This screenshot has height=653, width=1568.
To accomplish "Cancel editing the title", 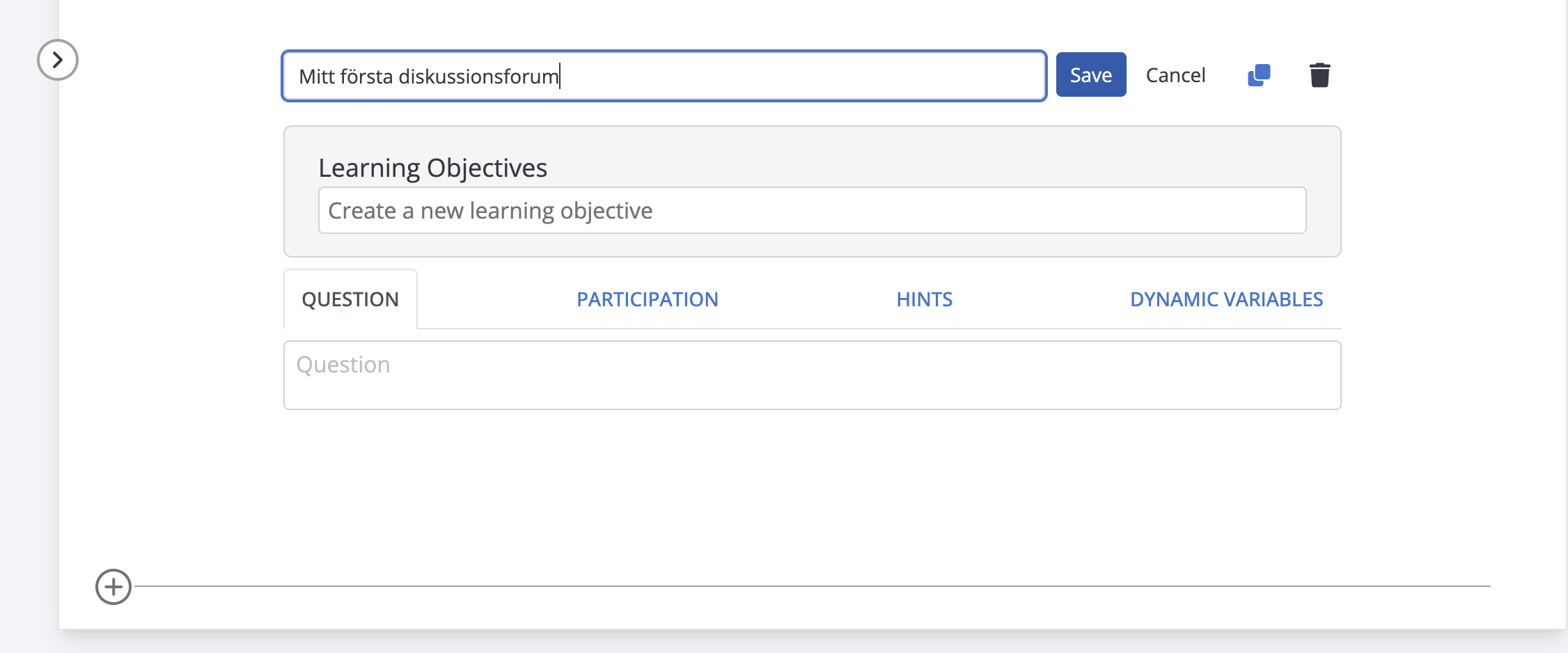I will (x=1175, y=75).
